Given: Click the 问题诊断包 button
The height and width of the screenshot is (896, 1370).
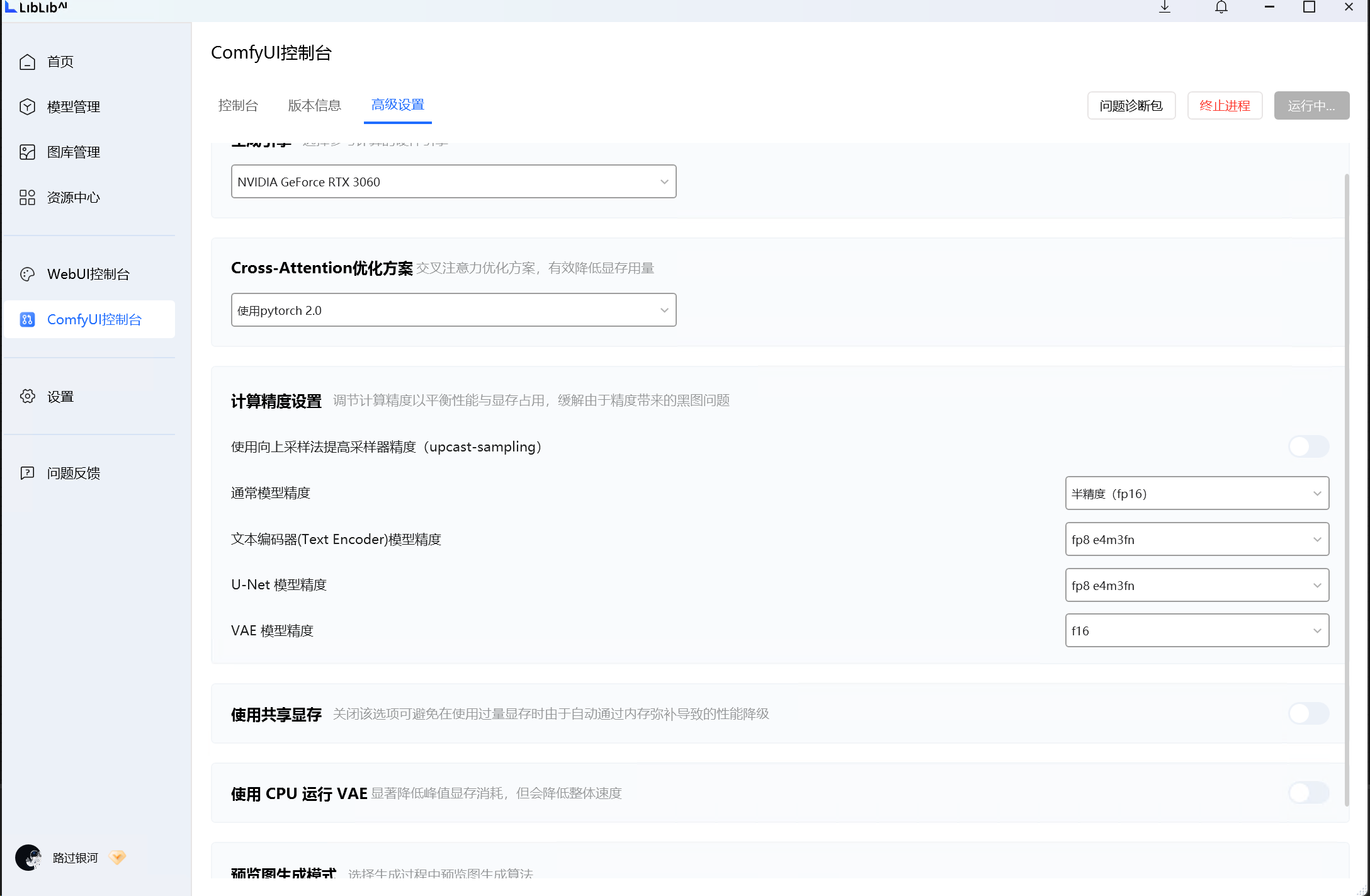Looking at the screenshot, I should (x=1131, y=105).
